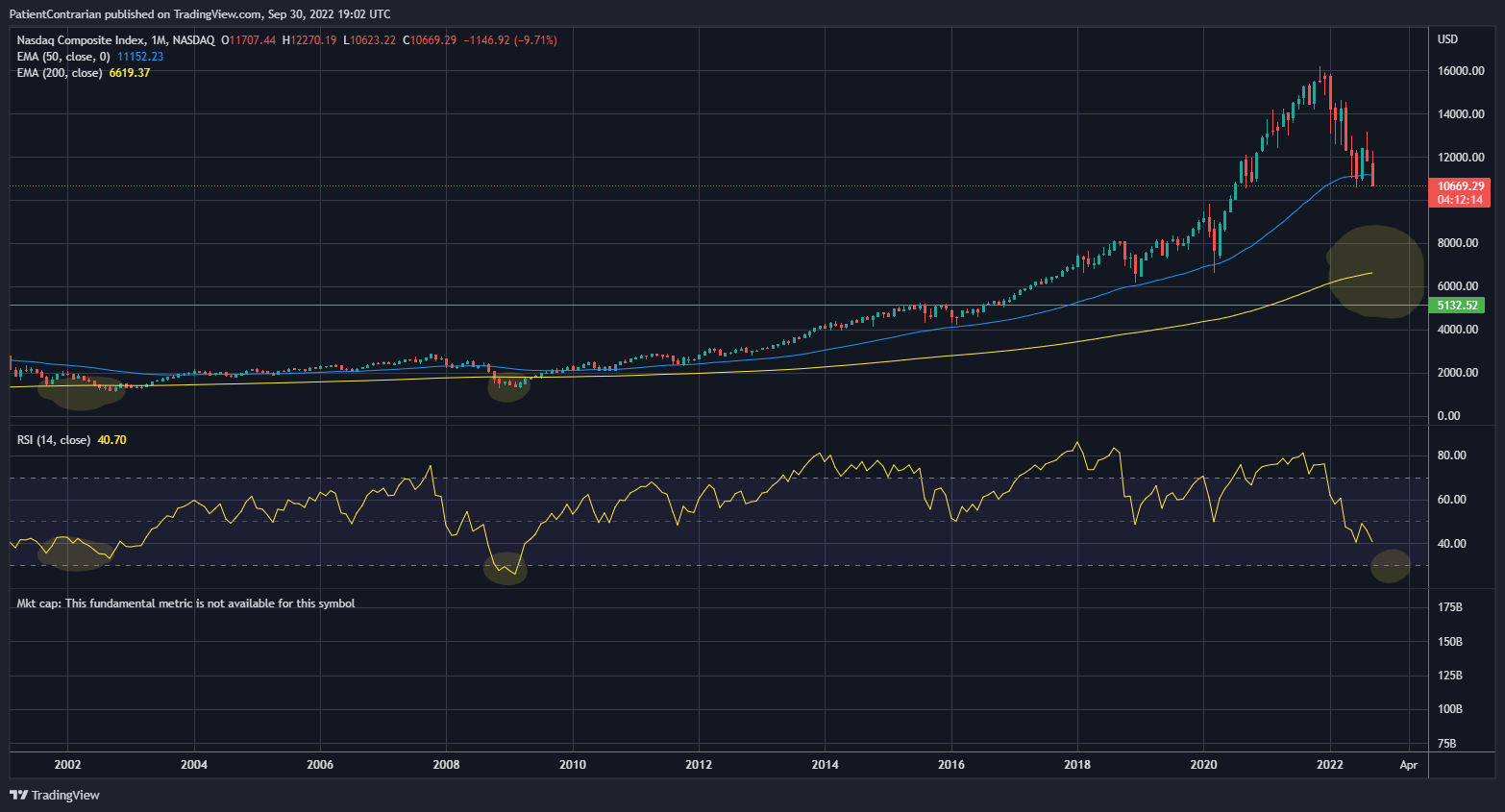The width and height of the screenshot is (1505, 812).
Task: Click the 2006 label on time axis
Action: (320, 765)
